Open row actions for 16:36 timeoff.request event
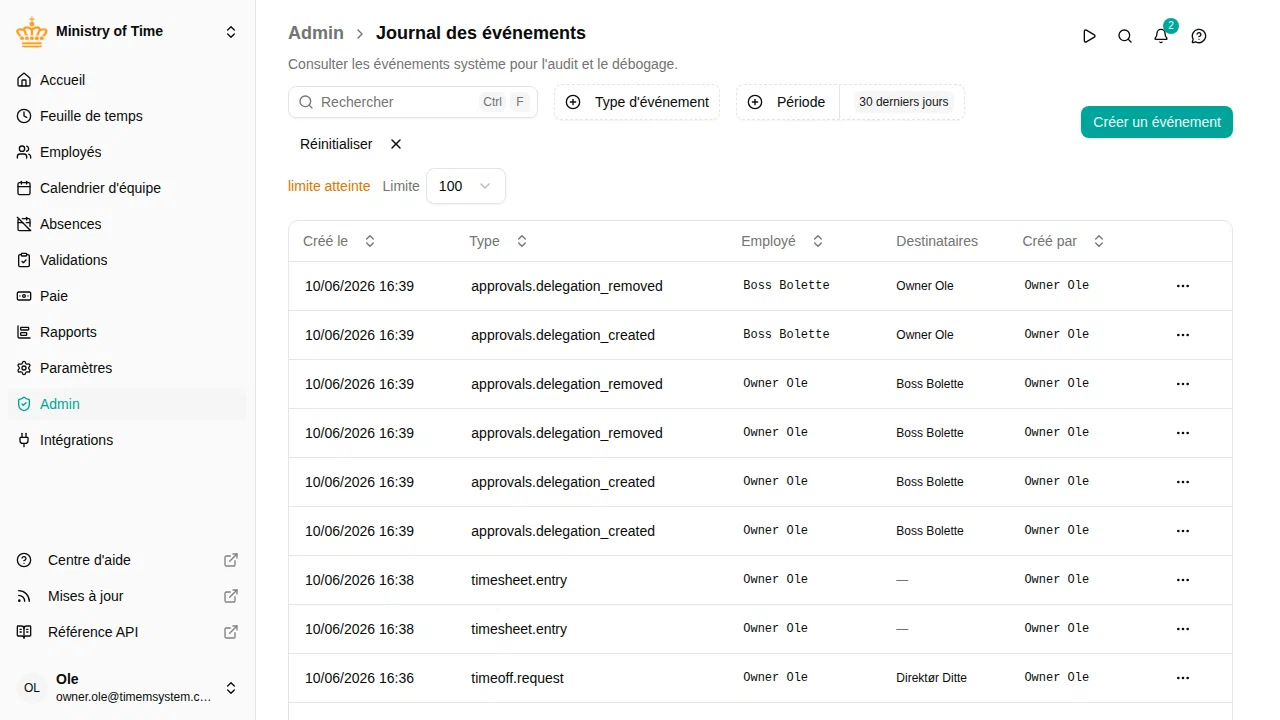The height and width of the screenshot is (720, 1280). pyautogui.click(x=1183, y=678)
